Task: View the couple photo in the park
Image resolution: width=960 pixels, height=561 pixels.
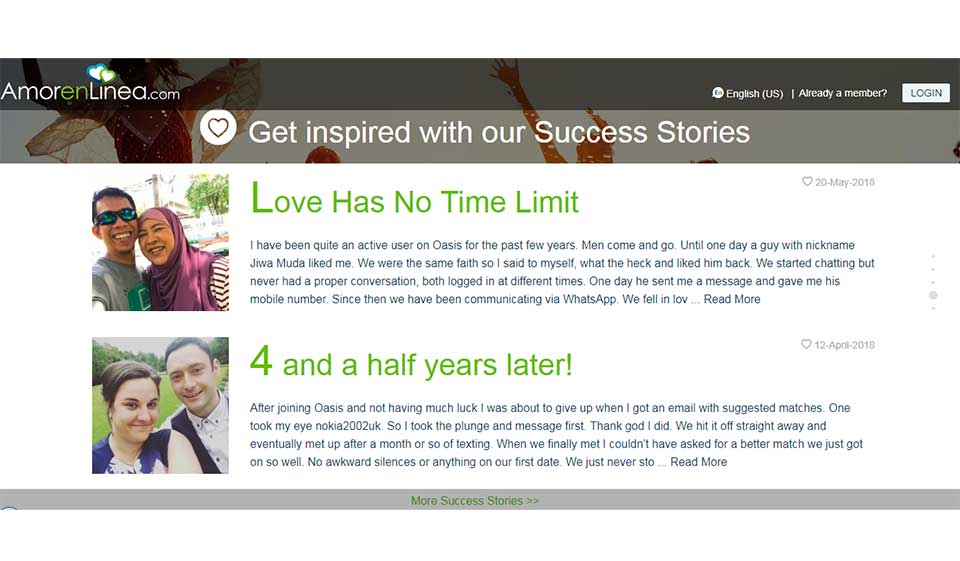Action: [x=160, y=405]
